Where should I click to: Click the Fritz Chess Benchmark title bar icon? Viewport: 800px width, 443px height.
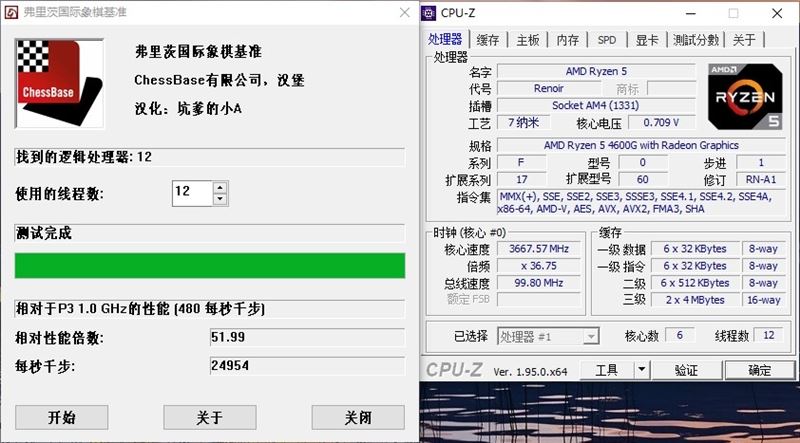pos(11,12)
